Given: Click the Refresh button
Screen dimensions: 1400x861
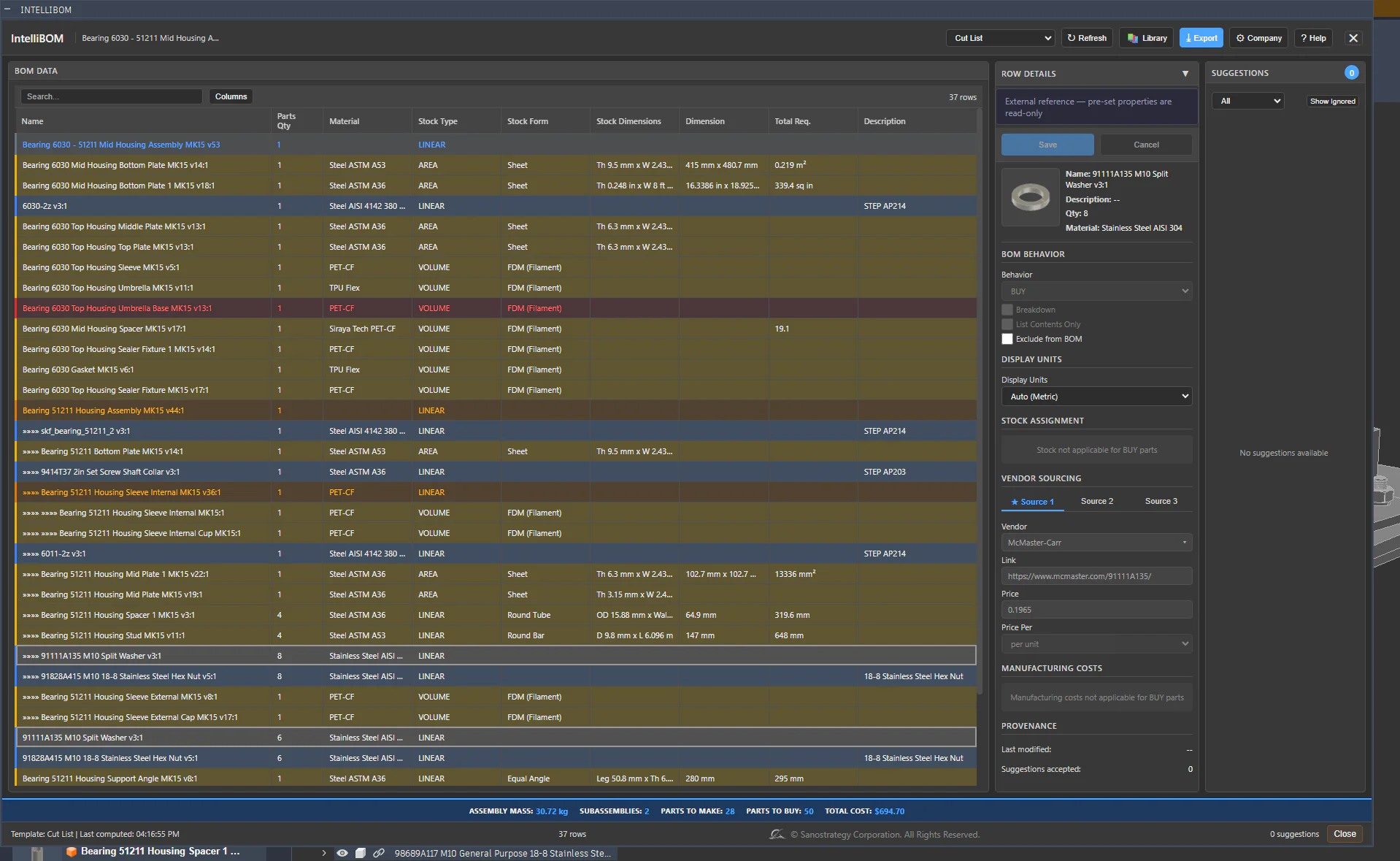Looking at the screenshot, I should tap(1087, 38).
